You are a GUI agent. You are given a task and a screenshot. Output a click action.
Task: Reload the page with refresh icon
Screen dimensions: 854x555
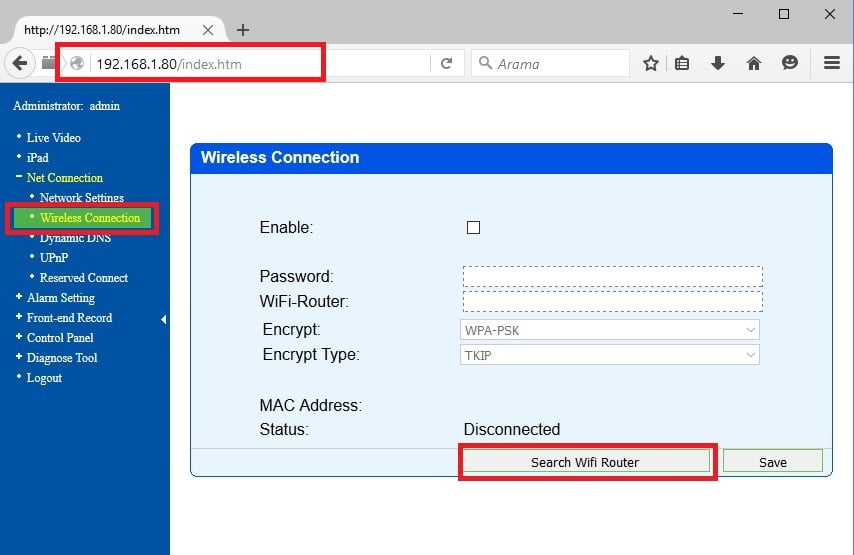(x=447, y=63)
